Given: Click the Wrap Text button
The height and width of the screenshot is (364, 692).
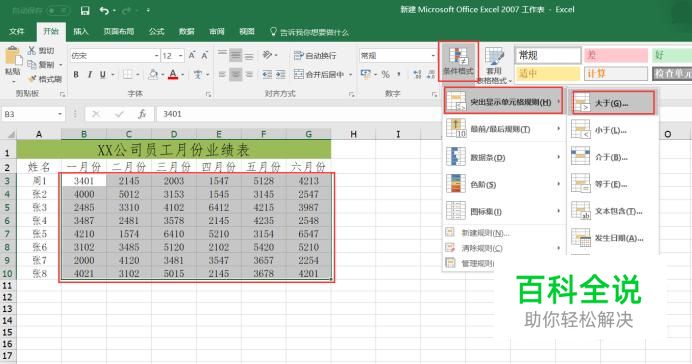Looking at the screenshot, I should (x=315, y=56).
